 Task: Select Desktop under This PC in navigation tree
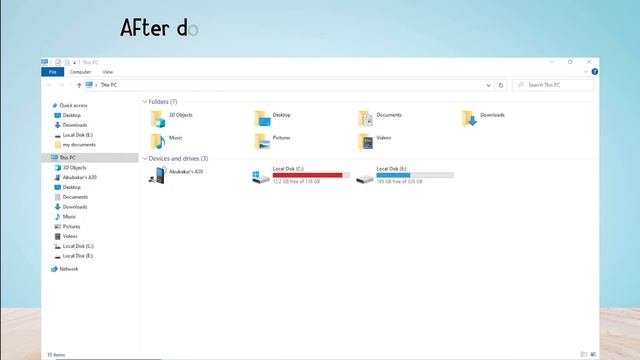point(71,187)
